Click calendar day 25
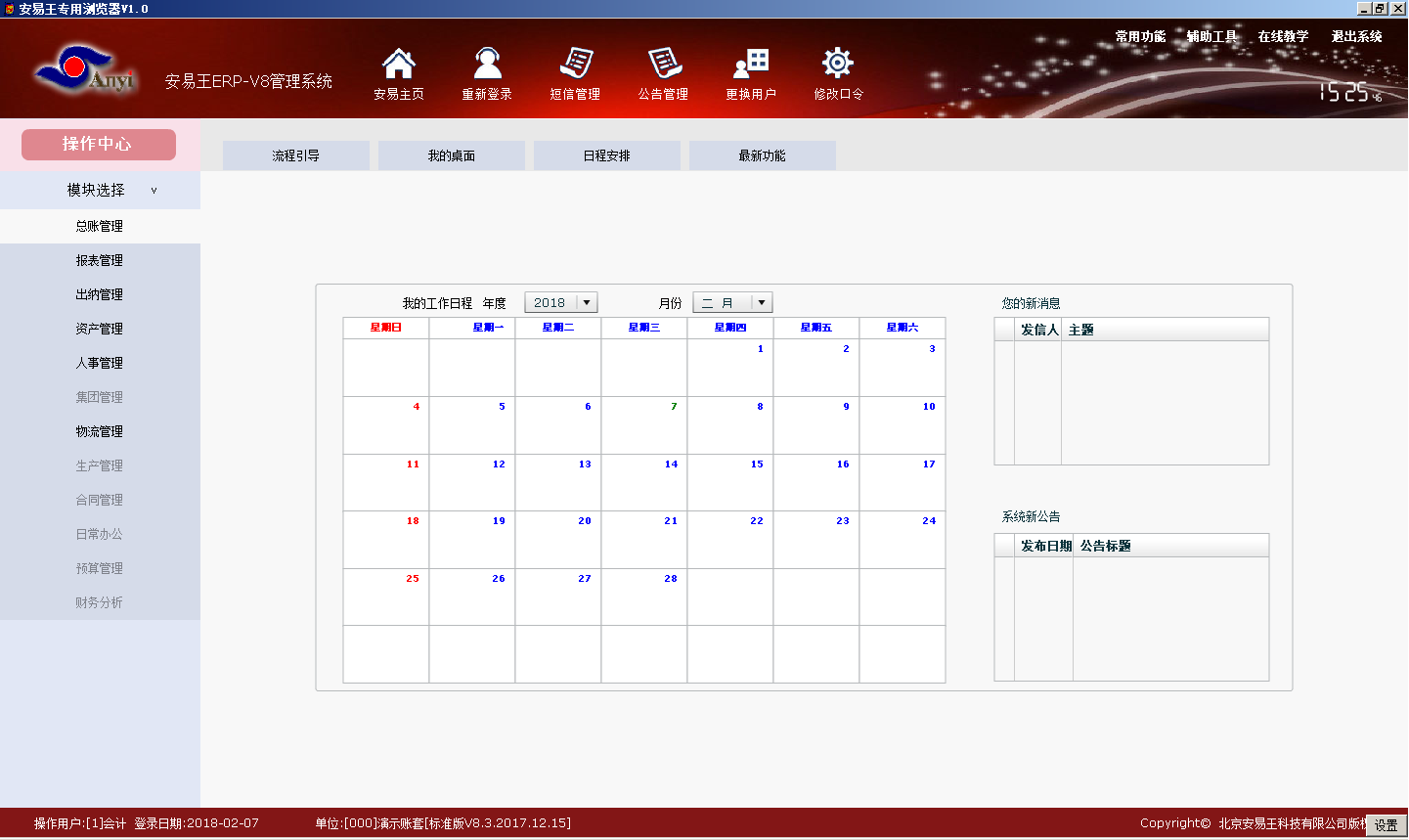Image resolution: width=1409 pixels, height=840 pixels. [386, 597]
